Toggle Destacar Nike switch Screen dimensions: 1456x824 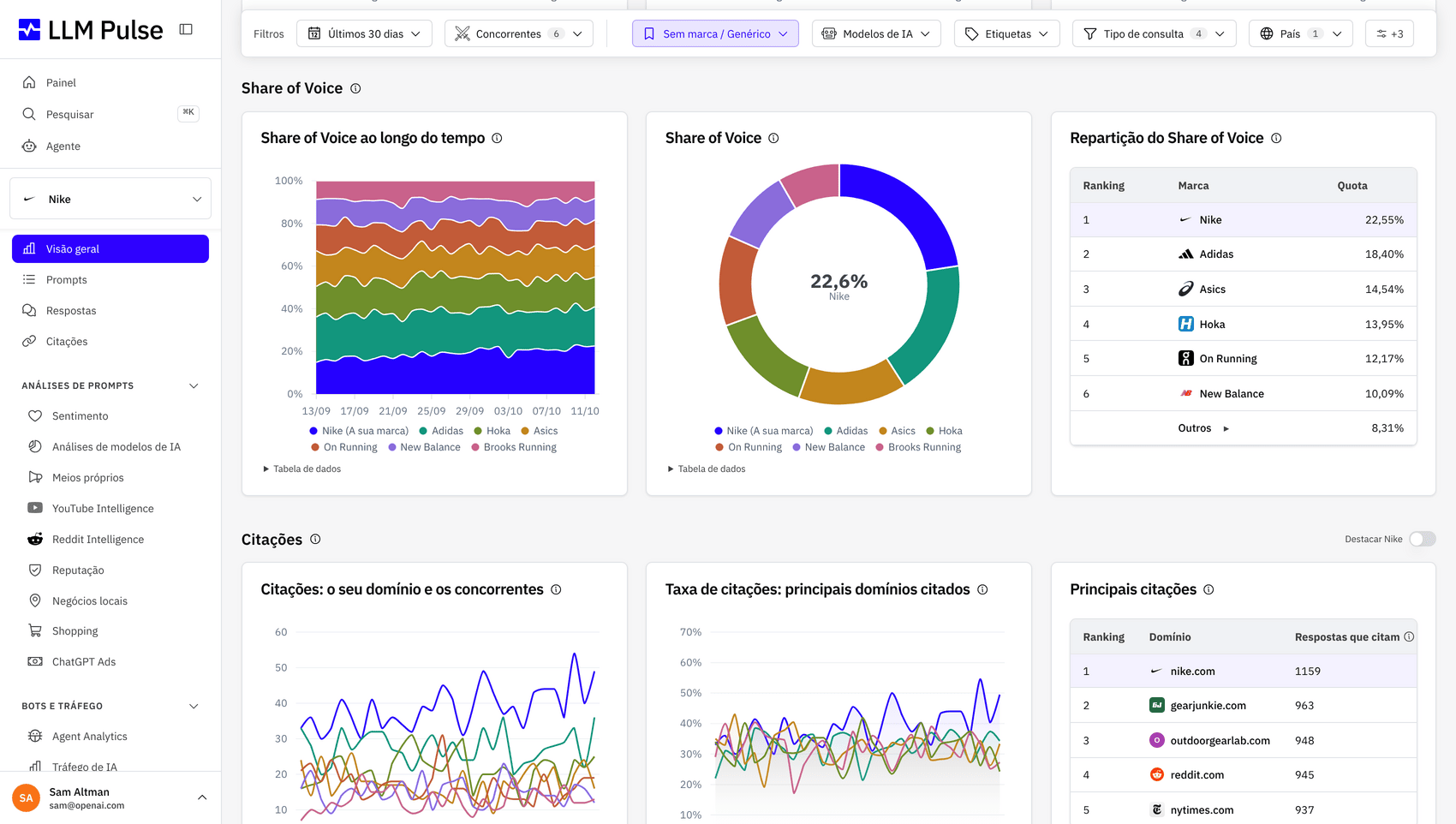pyautogui.click(x=1422, y=539)
